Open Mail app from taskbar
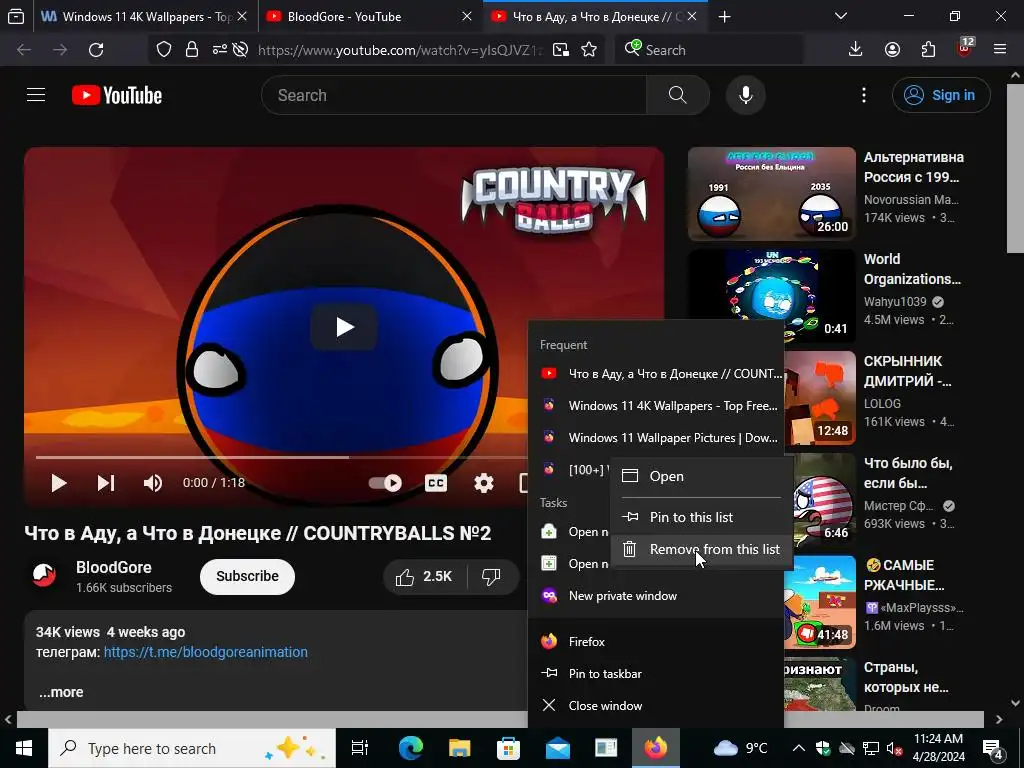 [558, 748]
